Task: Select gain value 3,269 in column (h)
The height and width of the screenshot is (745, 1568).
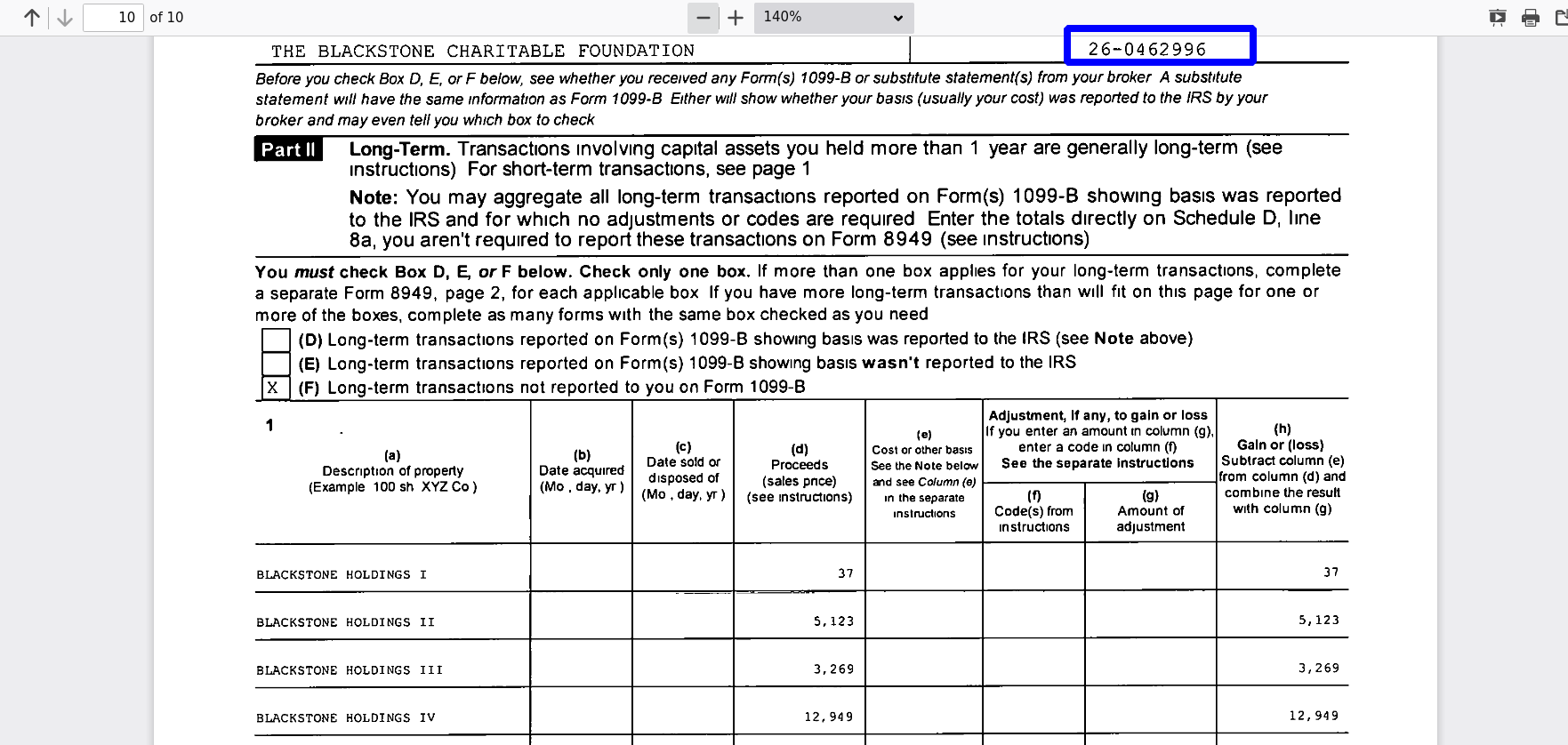Action: [x=1319, y=669]
